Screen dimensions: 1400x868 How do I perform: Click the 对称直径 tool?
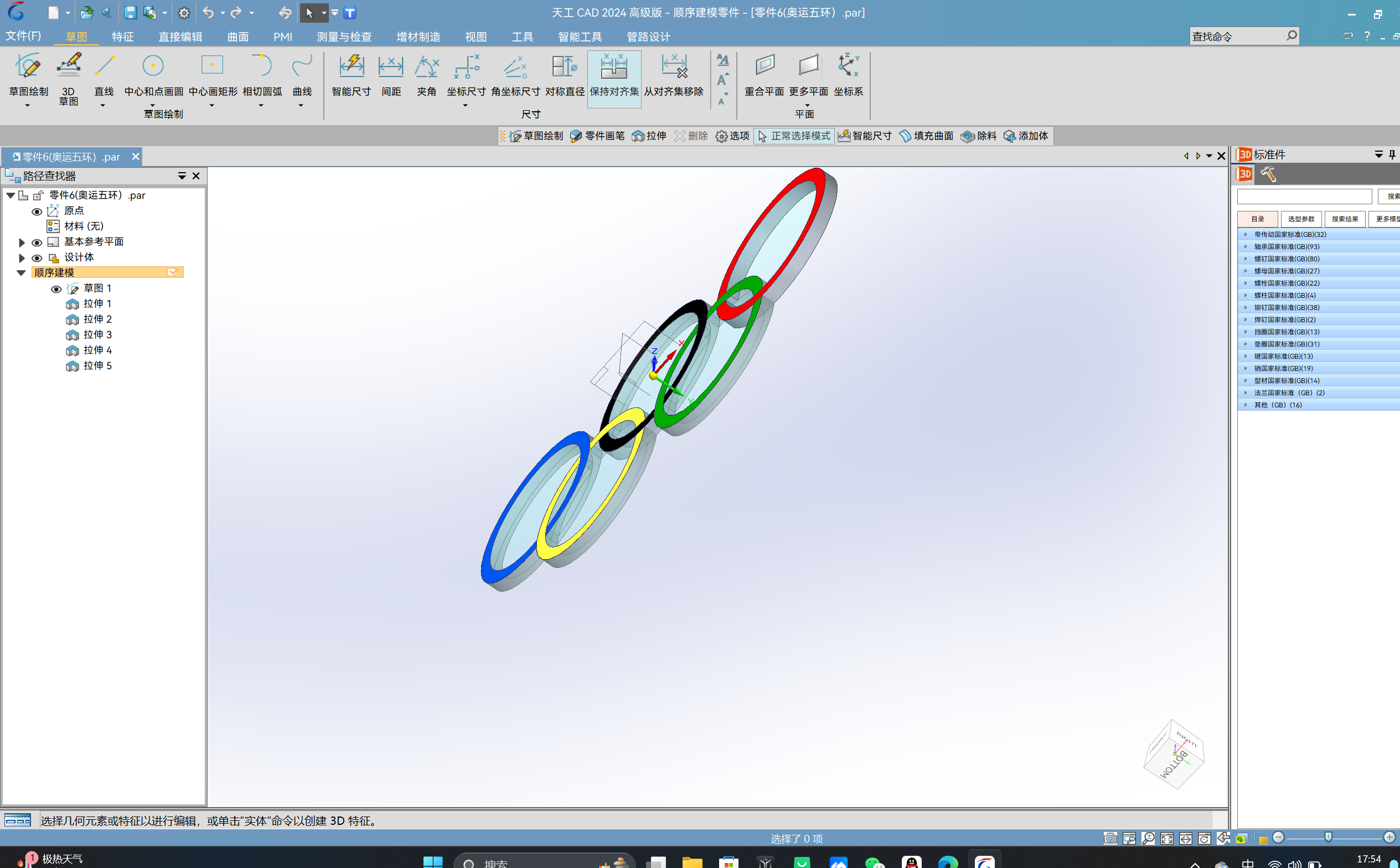[x=565, y=75]
